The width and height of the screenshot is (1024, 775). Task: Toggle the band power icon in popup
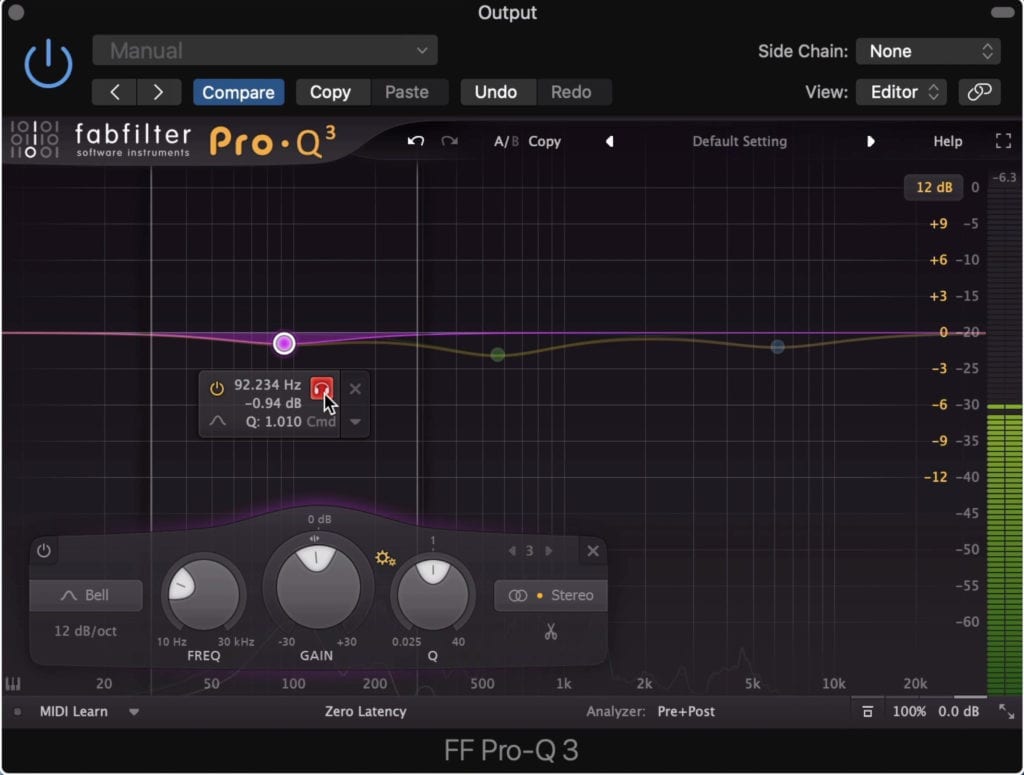click(x=217, y=389)
